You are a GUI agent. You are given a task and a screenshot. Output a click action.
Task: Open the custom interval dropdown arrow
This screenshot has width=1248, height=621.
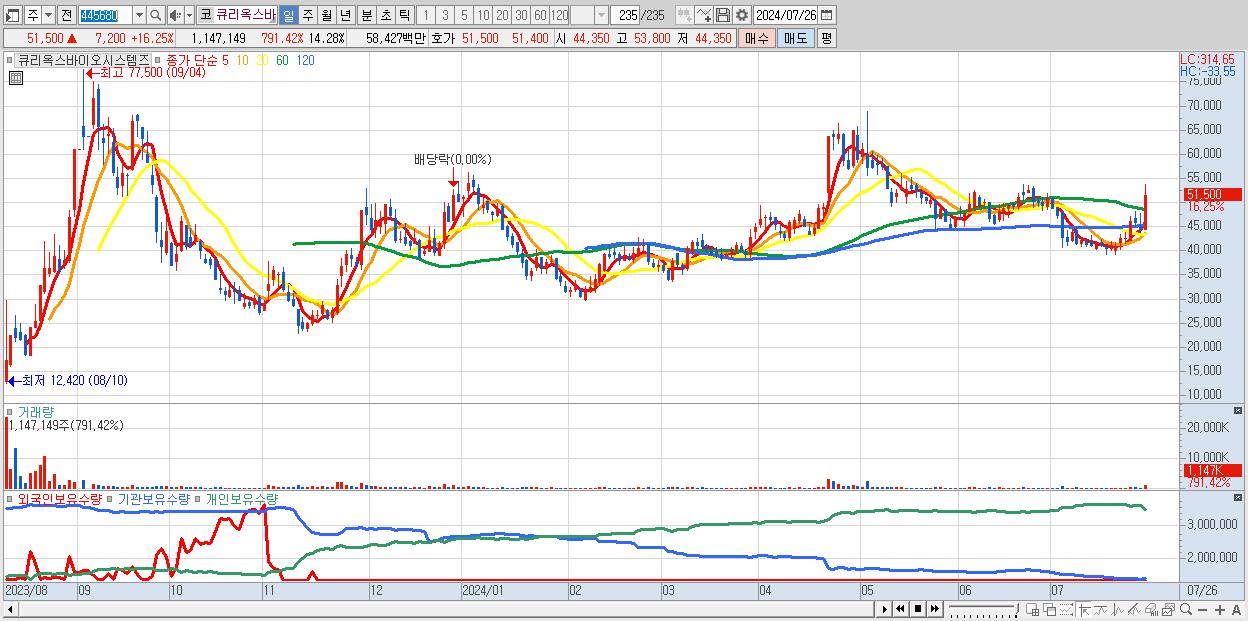[601, 15]
